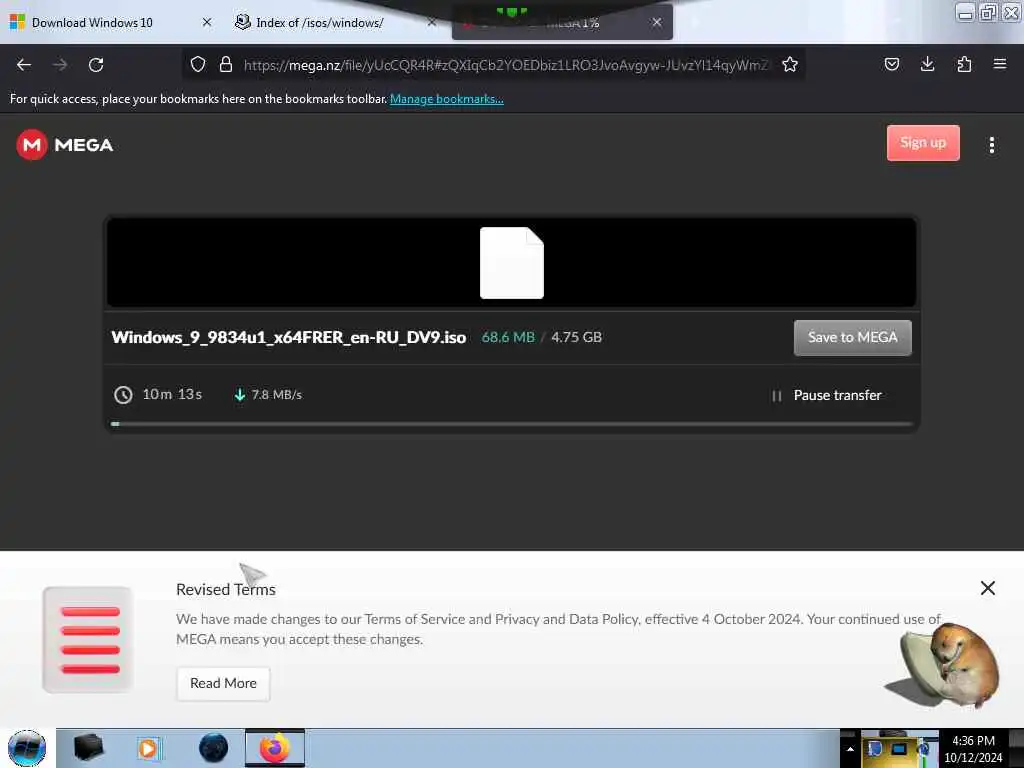This screenshot has height=768, width=1024.
Task: Open the black folder taskbar icon
Action: (x=88, y=748)
